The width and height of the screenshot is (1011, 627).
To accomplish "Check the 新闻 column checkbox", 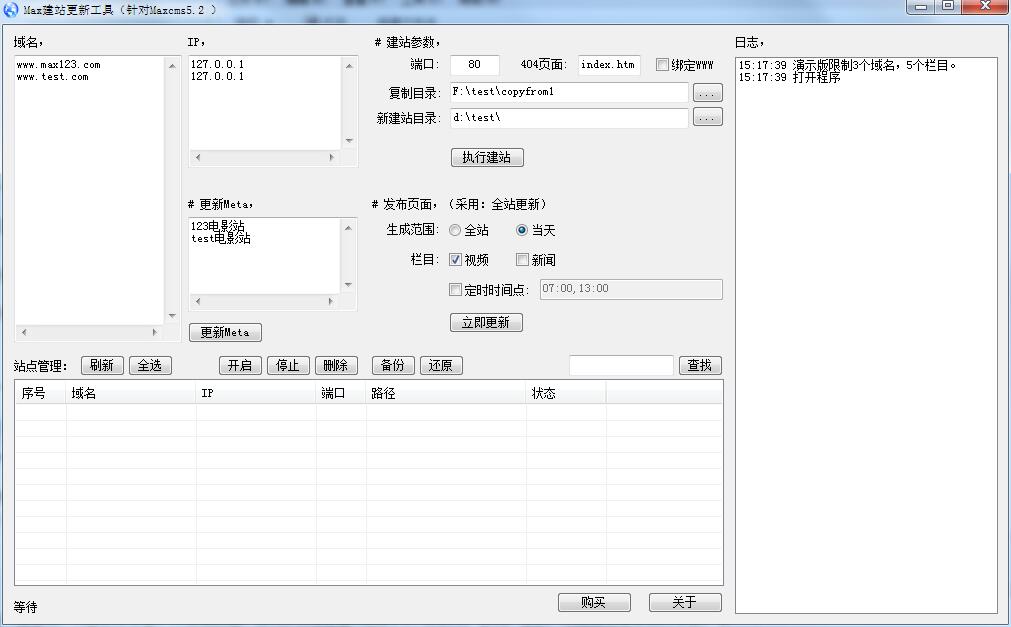I will pos(522,260).
